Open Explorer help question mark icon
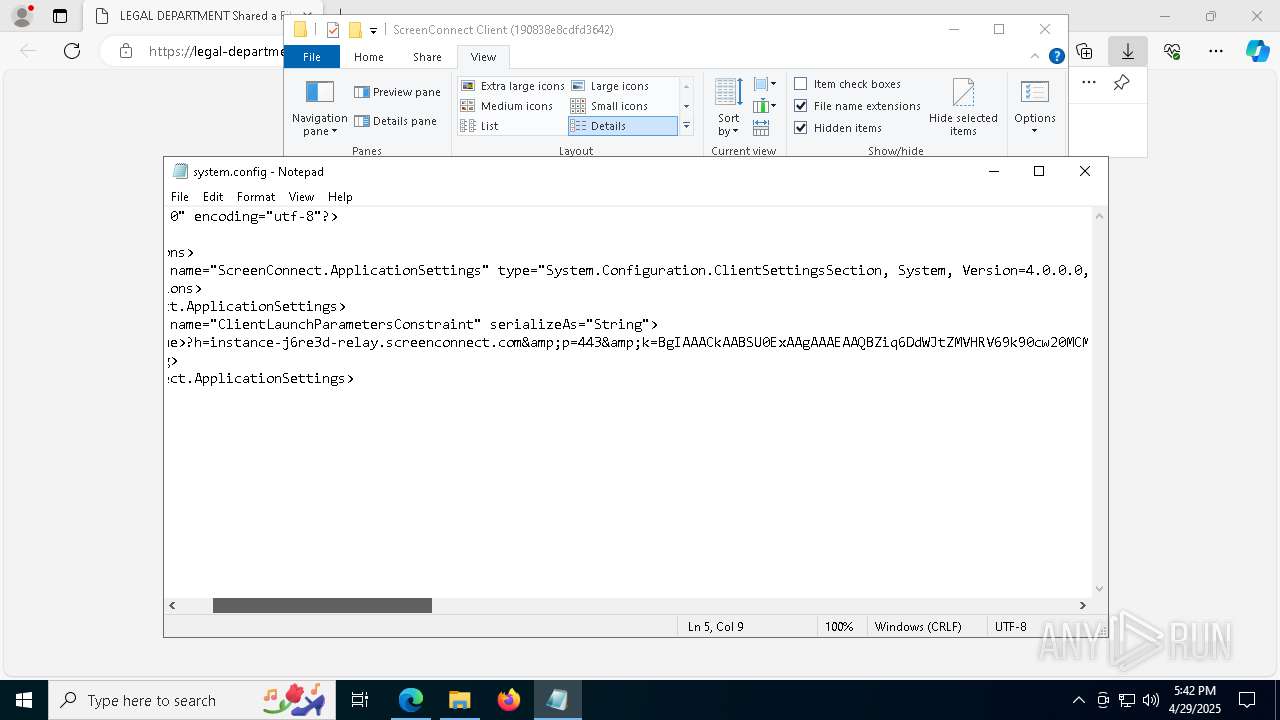 click(1056, 56)
